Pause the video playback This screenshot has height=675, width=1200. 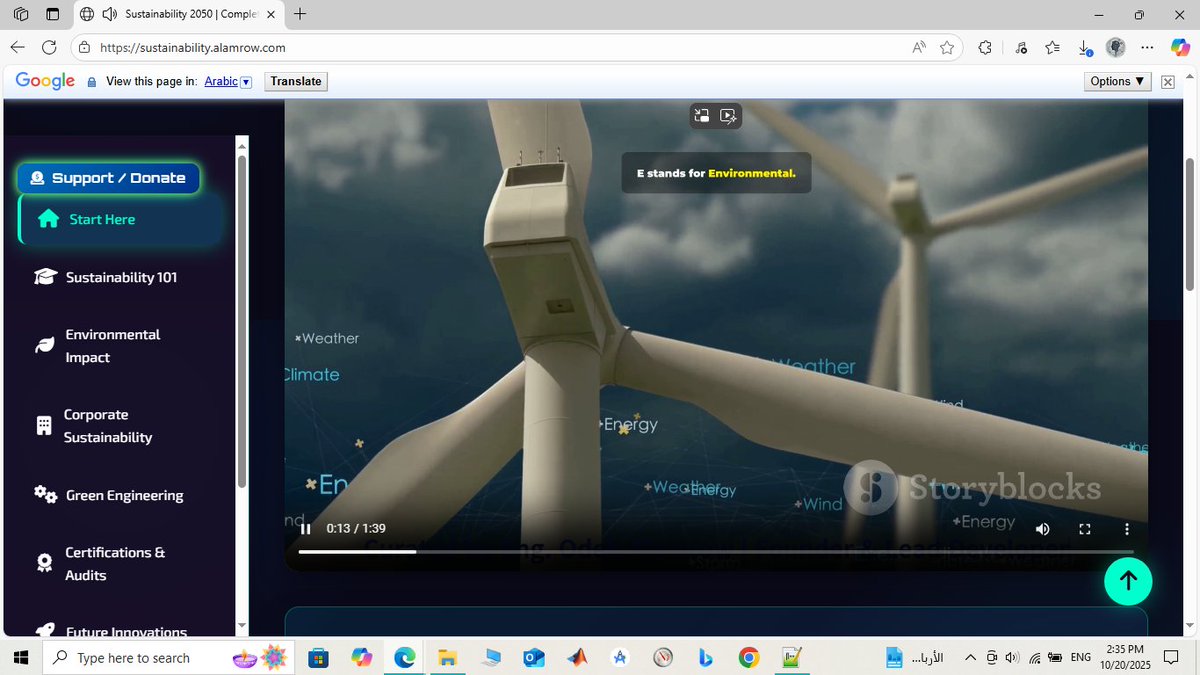point(306,529)
